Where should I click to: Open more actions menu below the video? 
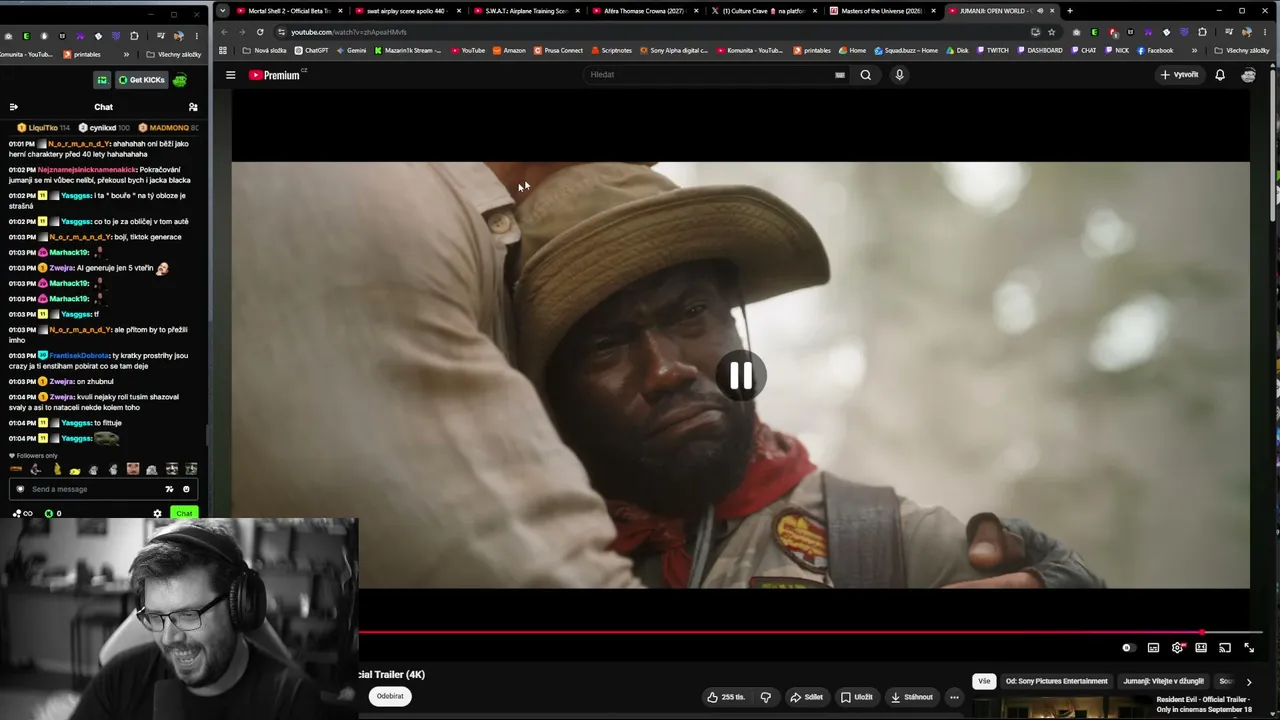click(x=954, y=697)
